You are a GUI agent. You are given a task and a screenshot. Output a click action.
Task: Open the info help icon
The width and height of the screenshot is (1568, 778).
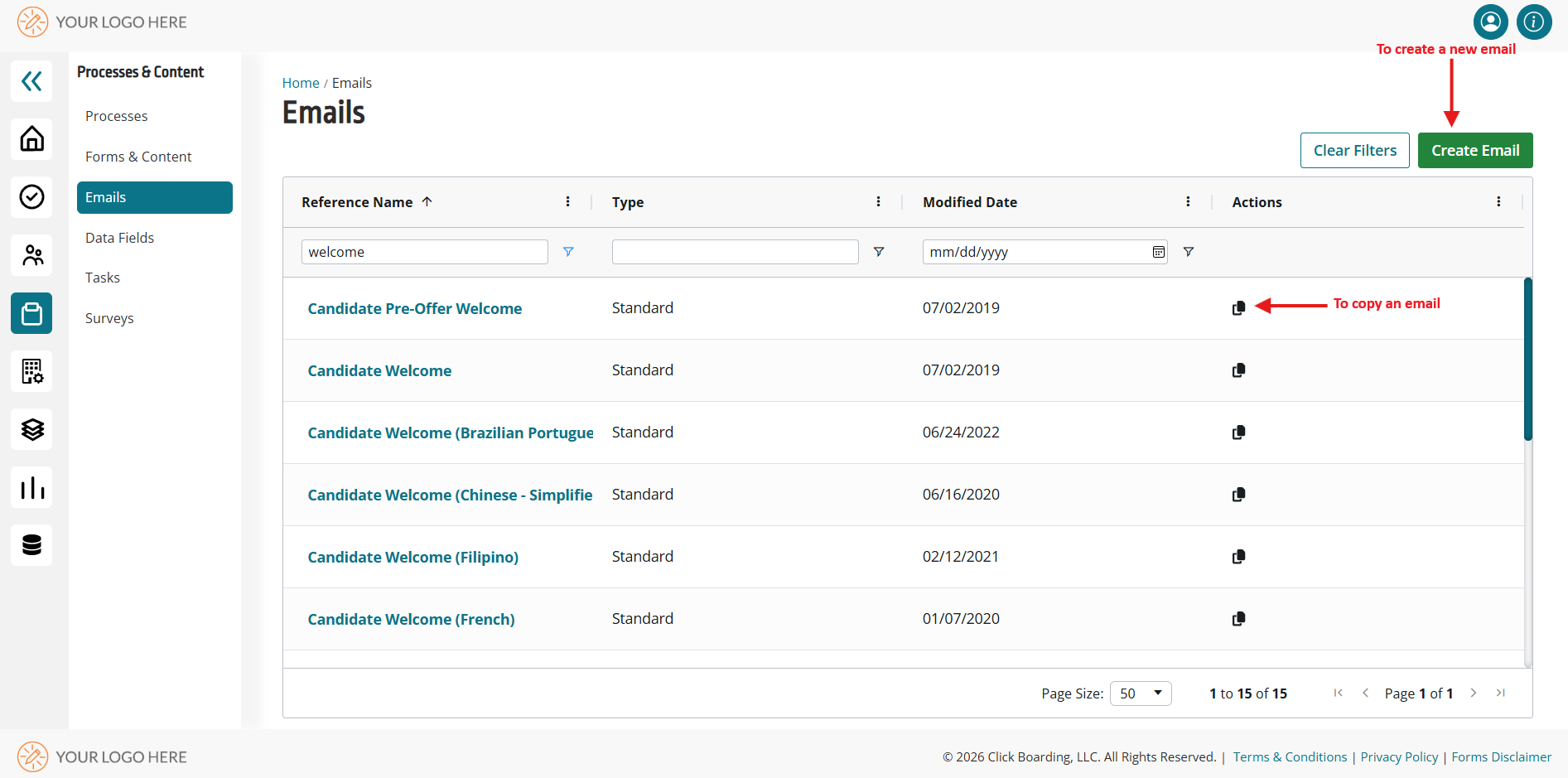click(1534, 22)
